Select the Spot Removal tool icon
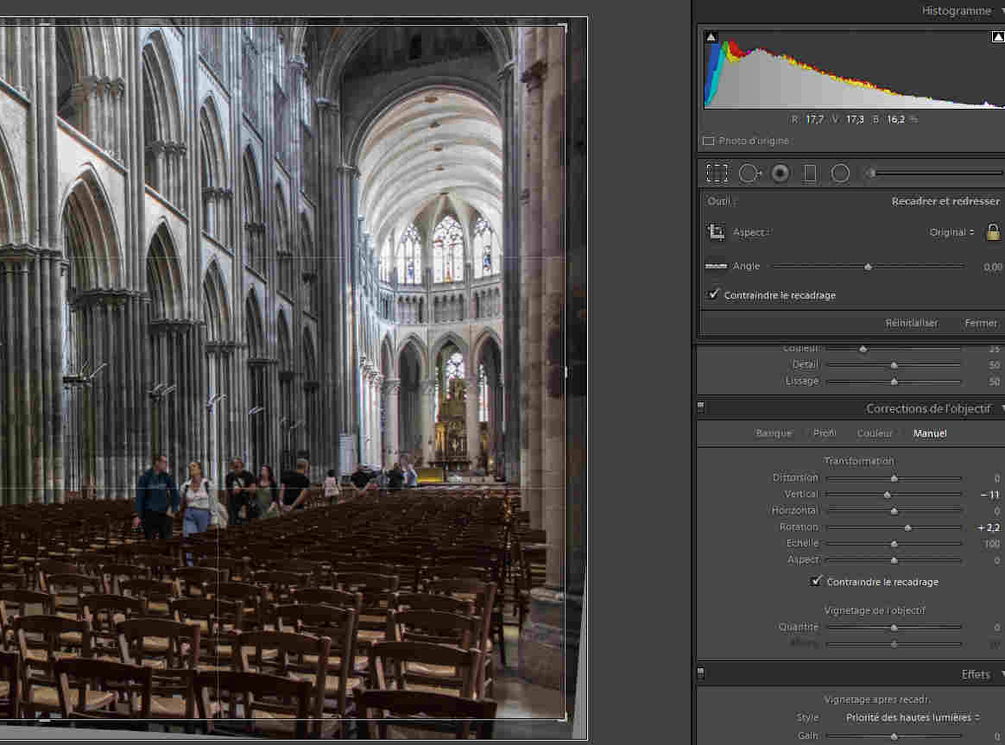The width and height of the screenshot is (1005, 745). click(749, 173)
